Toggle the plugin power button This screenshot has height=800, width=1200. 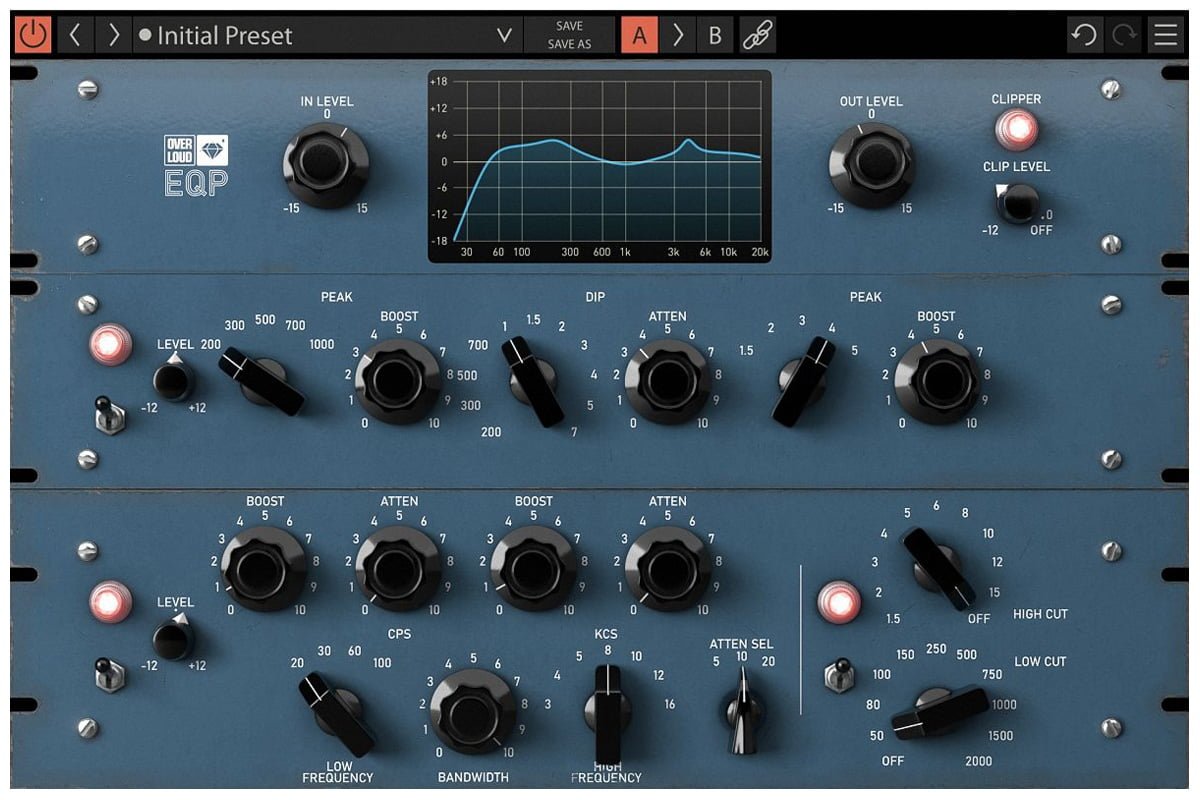33,35
